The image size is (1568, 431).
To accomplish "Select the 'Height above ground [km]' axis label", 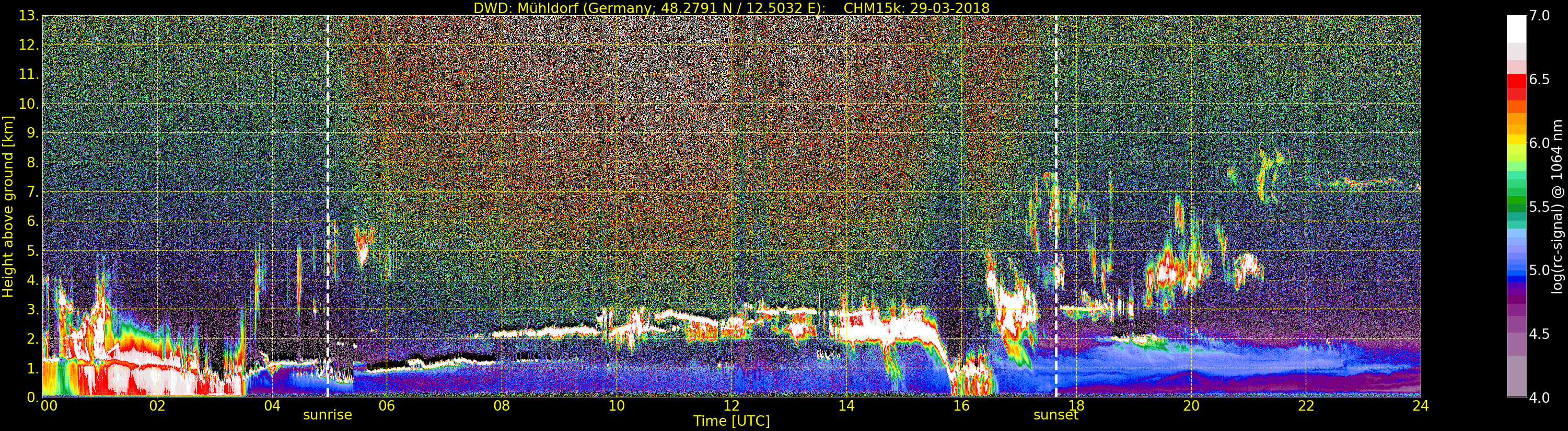I will [8, 207].
